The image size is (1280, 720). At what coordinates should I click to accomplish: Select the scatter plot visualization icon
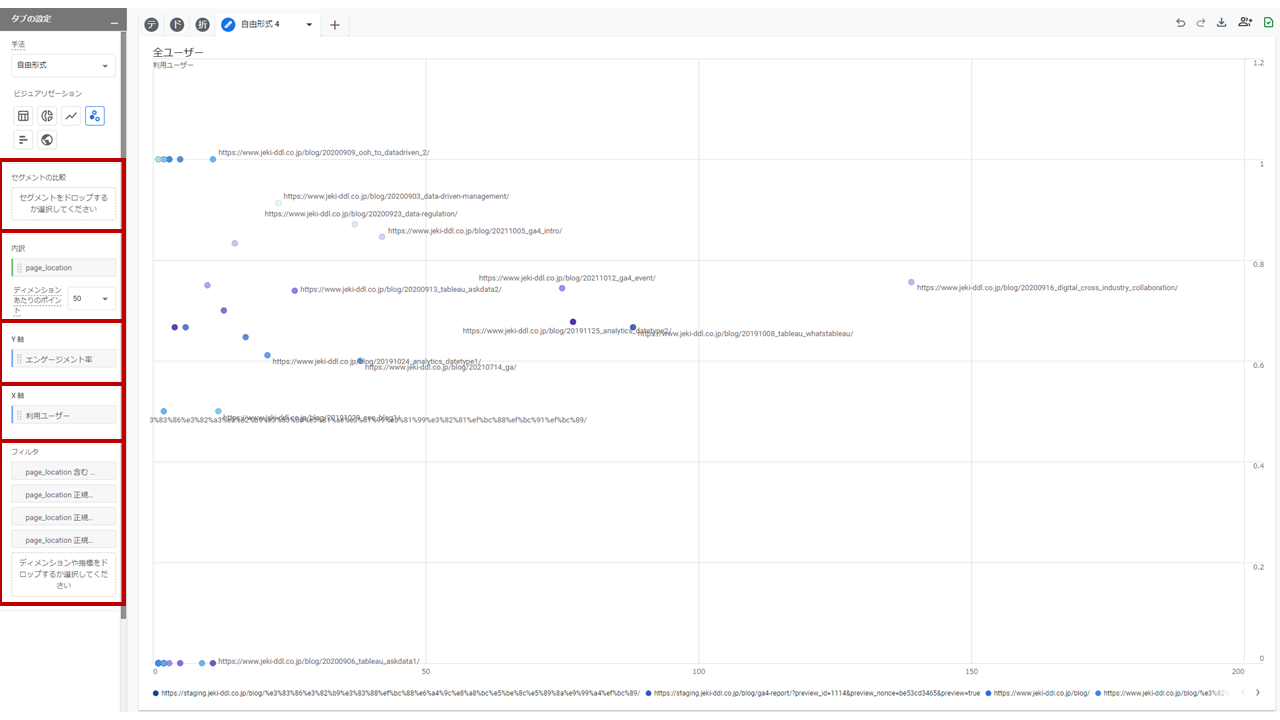[95, 116]
